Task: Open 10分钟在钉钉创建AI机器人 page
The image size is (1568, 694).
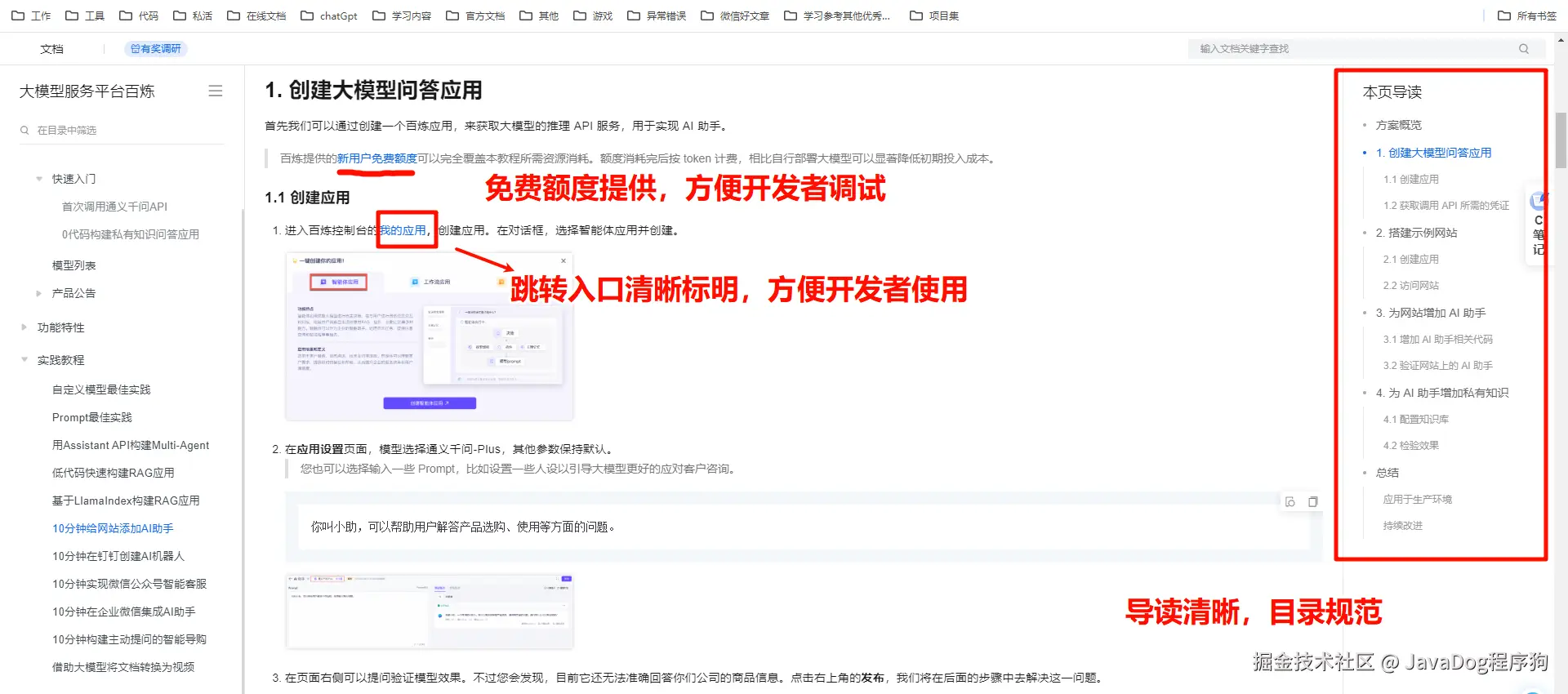Action: coord(118,556)
